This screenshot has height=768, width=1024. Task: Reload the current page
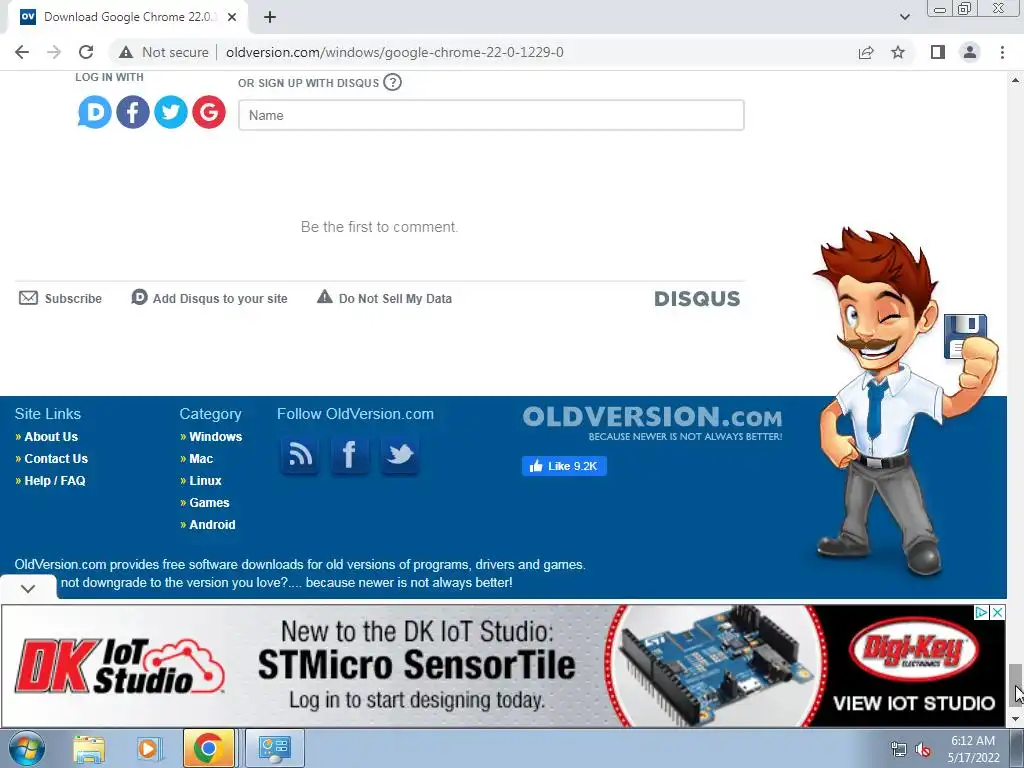pos(86,52)
